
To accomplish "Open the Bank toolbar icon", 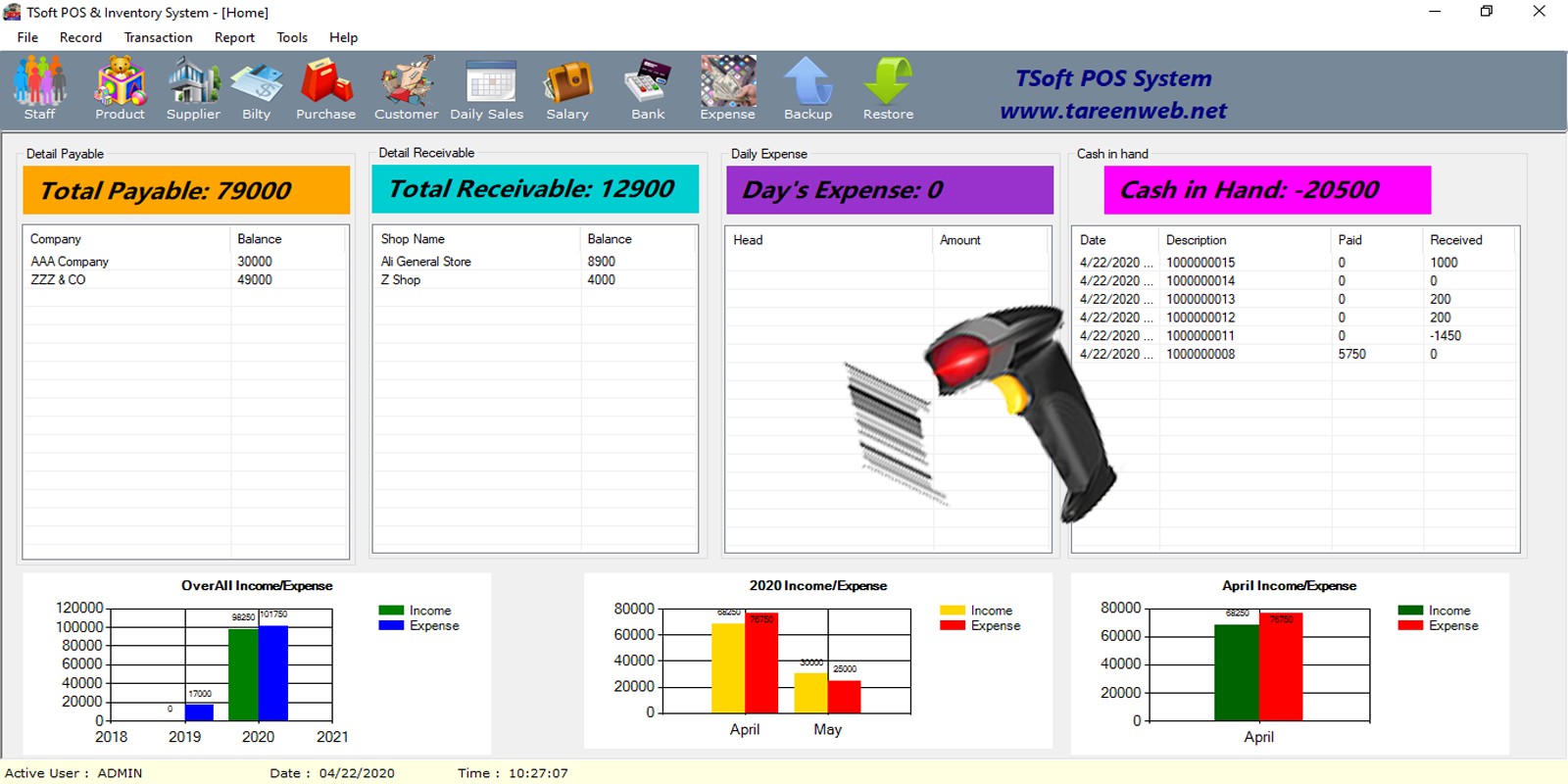I will click(648, 88).
